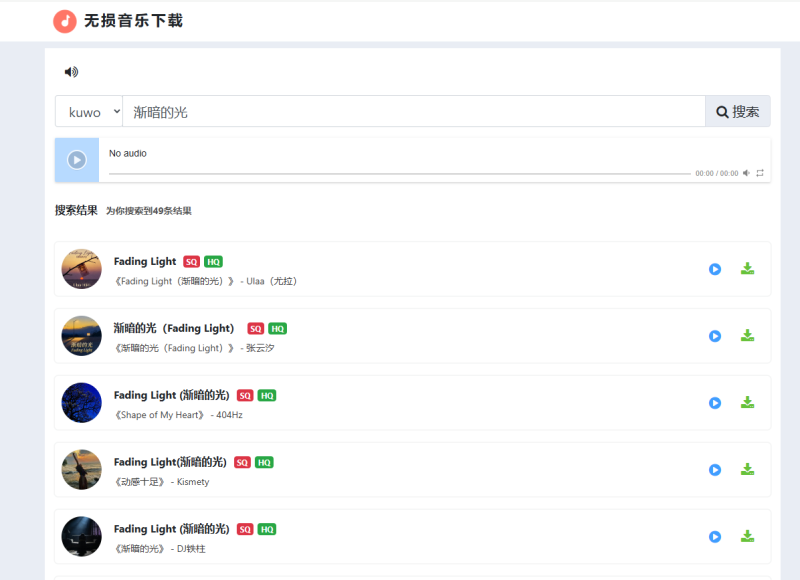Open the kuwo music source dropdown
The height and width of the screenshot is (580, 800).
88,111
